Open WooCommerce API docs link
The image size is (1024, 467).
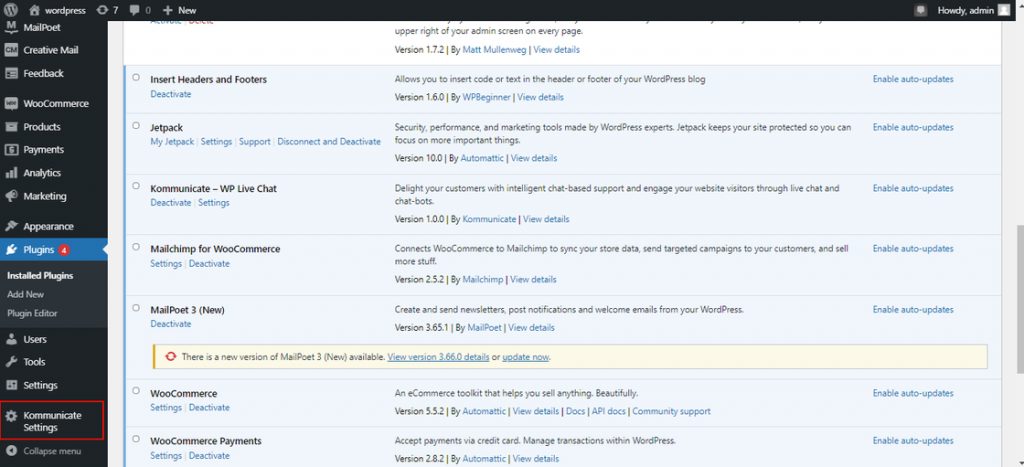(608, 411)
